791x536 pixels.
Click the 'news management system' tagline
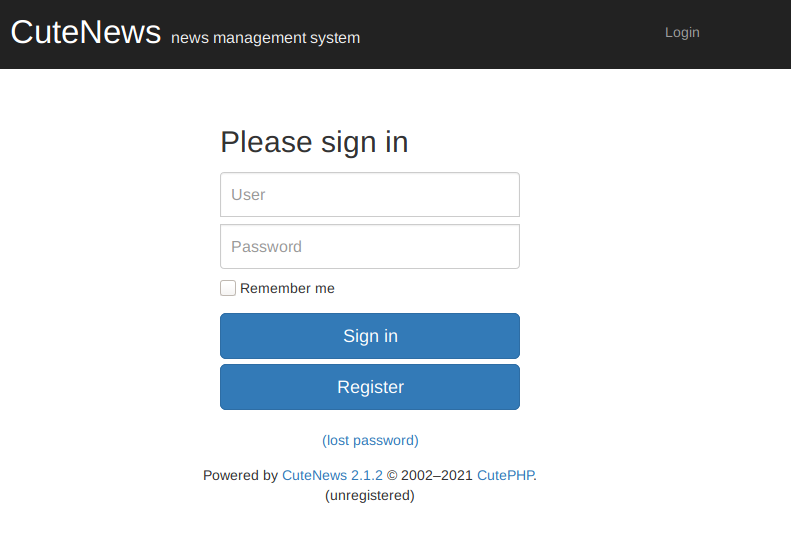coord(265,38)
